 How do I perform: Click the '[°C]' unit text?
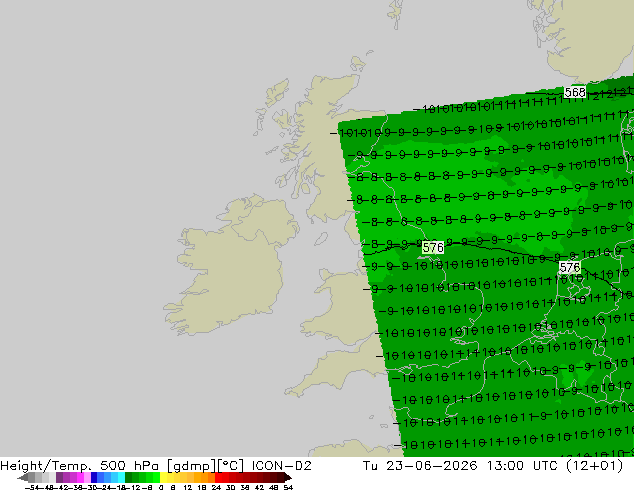[x=231, y=466]
